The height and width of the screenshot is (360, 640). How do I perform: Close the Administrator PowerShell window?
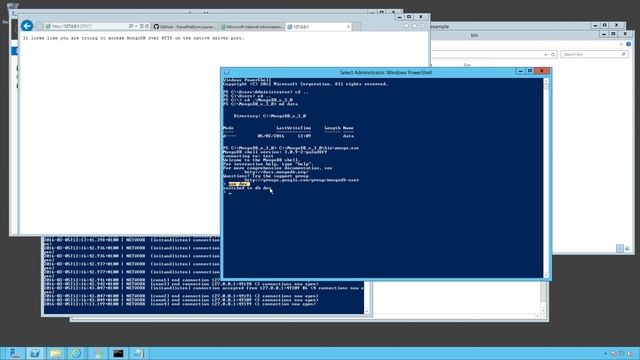point(542,71)
